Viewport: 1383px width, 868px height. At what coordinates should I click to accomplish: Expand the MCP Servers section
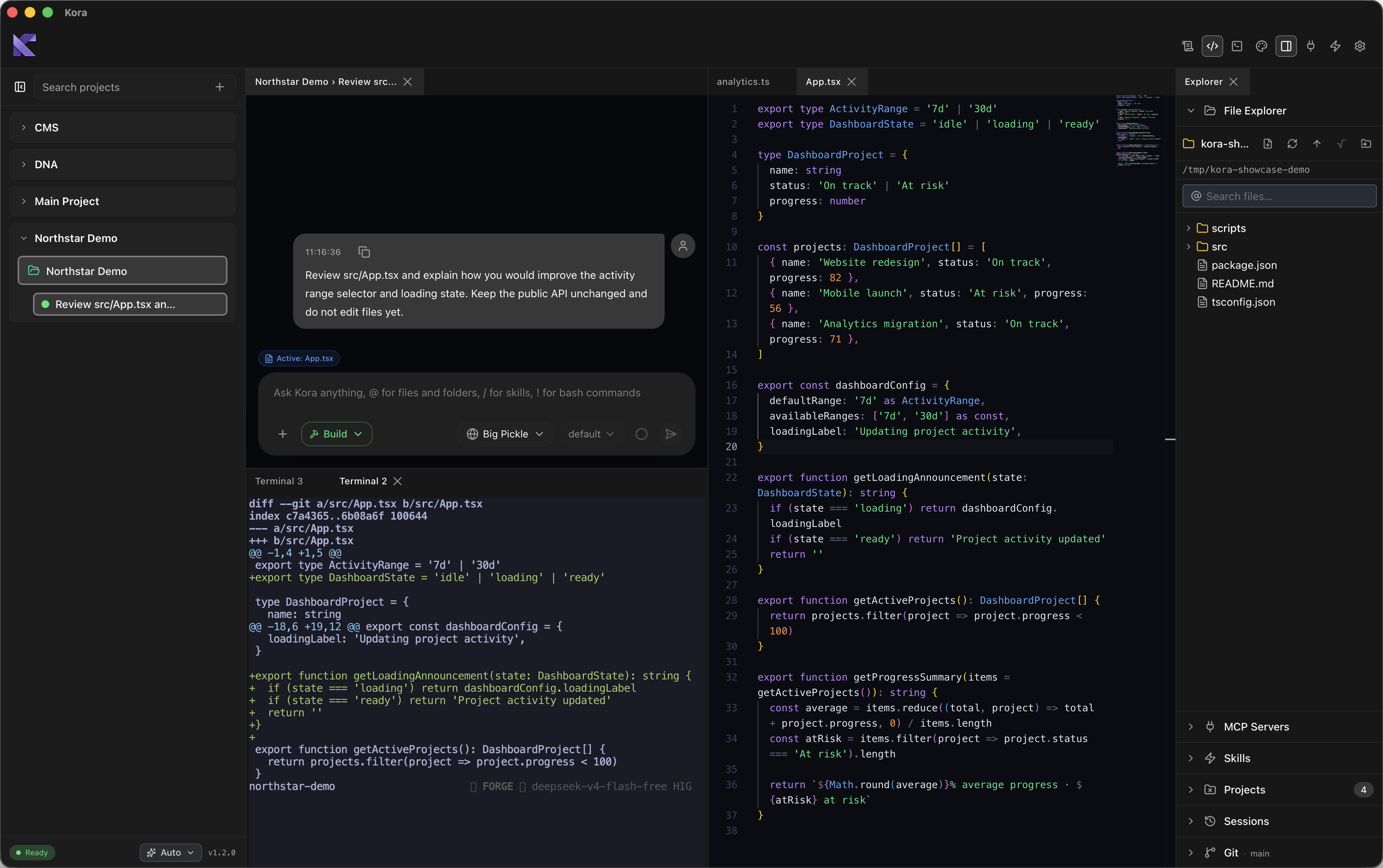[x=1279, y=727]
